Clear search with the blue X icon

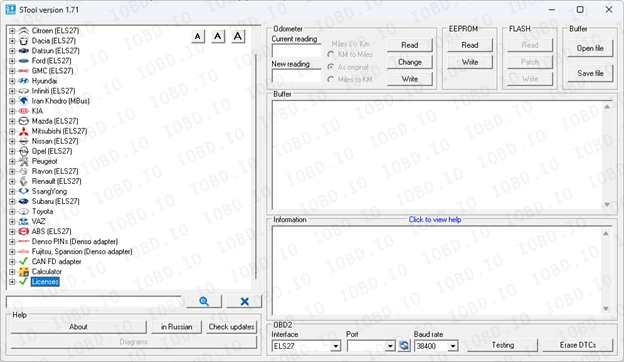[244, 302]
